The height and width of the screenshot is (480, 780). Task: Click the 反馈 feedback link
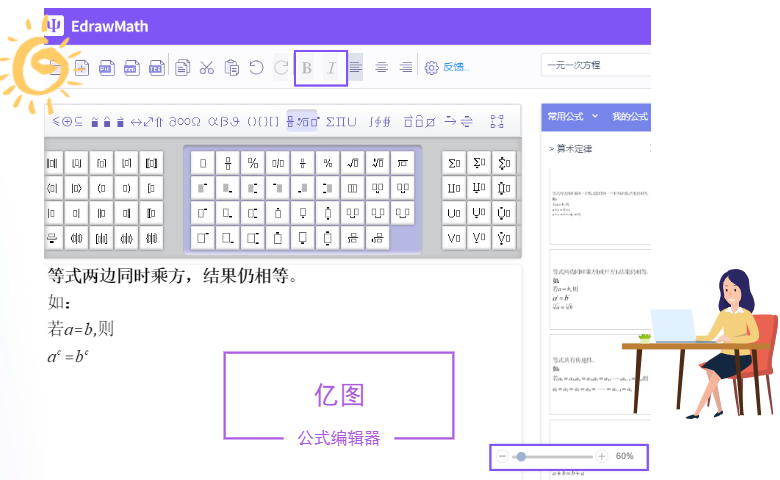455,67
